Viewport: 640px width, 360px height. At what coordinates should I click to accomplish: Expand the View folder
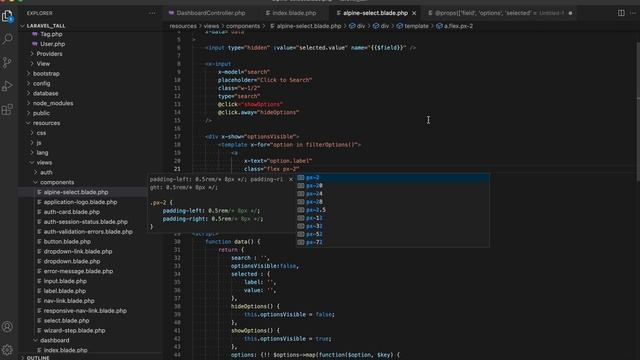point(43,64)
